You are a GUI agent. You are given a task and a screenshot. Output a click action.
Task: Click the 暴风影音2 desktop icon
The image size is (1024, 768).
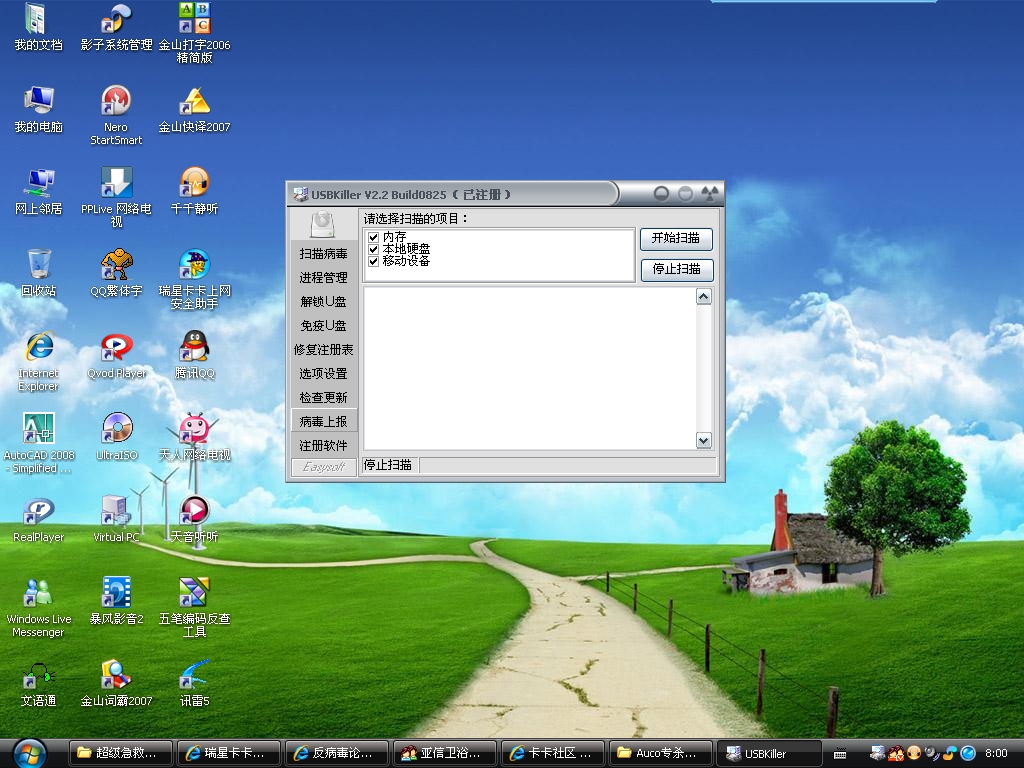coord(117,594)
